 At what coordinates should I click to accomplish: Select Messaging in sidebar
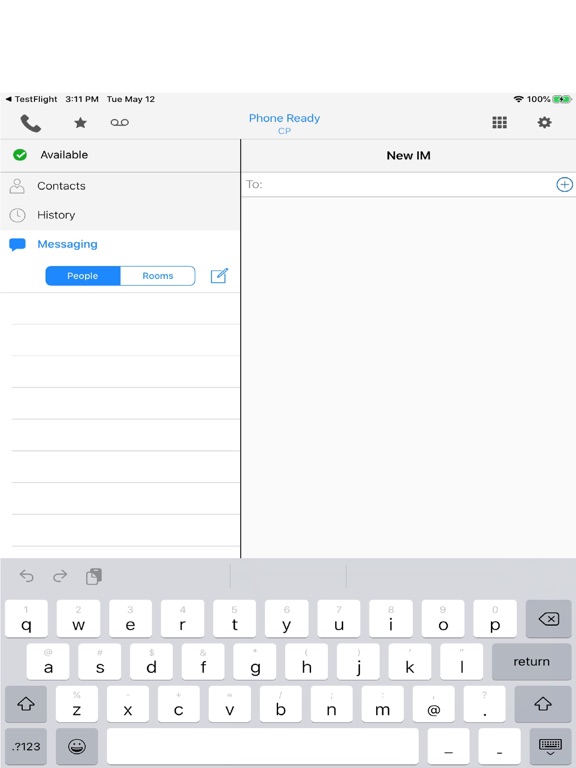point(120,244)
